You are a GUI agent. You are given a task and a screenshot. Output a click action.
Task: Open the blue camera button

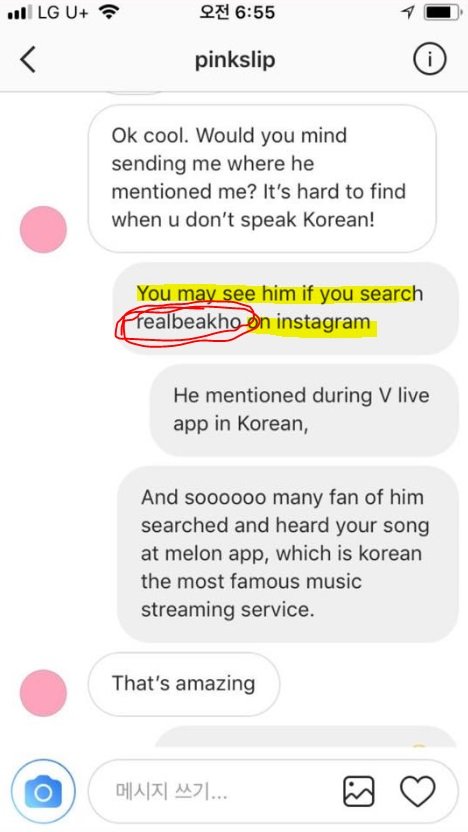pos(43,791)
